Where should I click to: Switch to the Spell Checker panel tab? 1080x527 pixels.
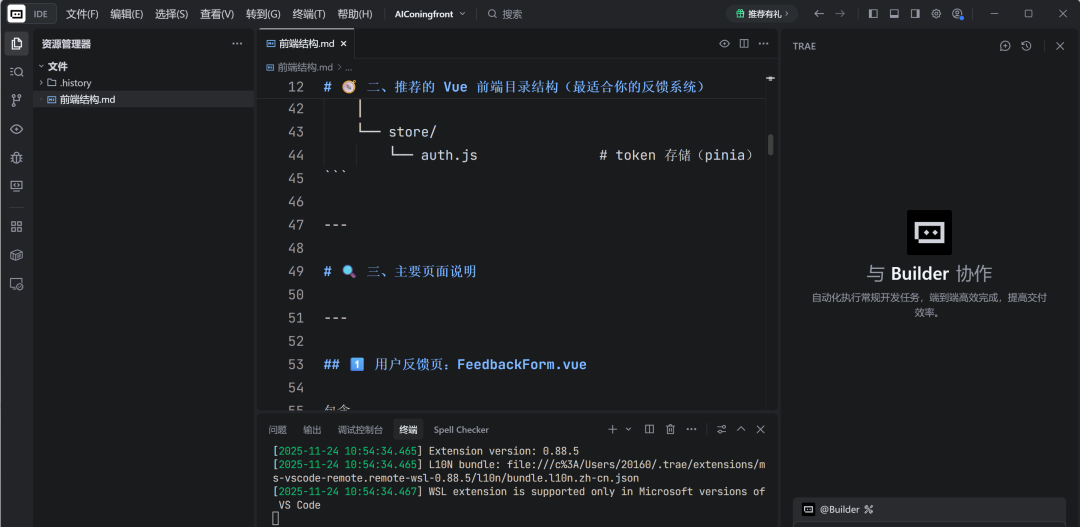pyautogui.click(x=461, y=429)
